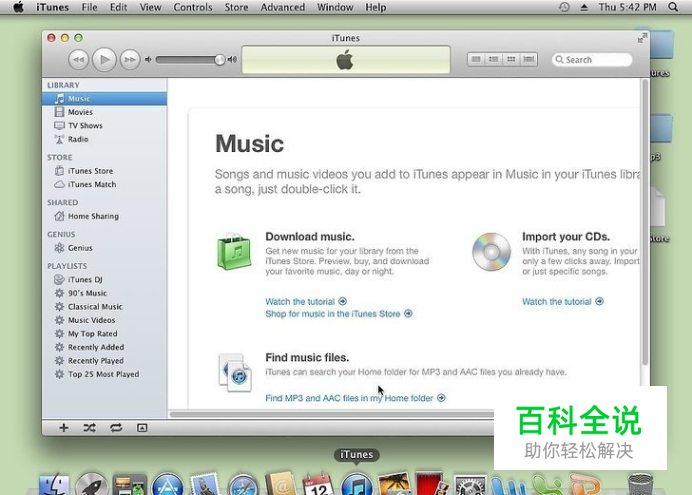Open the Edit menu

[x=118, y=7]
